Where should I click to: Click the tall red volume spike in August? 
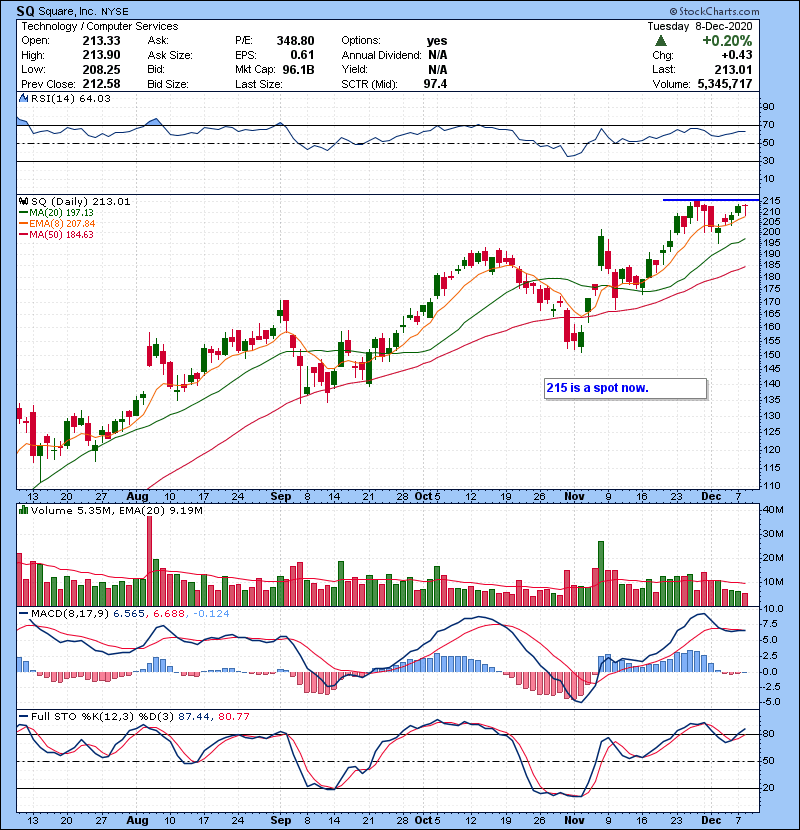click(x=149, y=561)
